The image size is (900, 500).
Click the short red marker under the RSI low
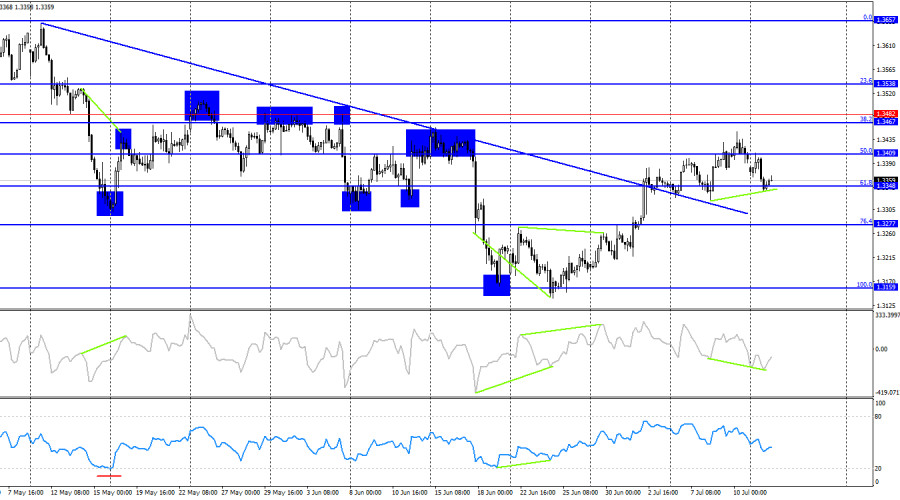pos(109,476)
